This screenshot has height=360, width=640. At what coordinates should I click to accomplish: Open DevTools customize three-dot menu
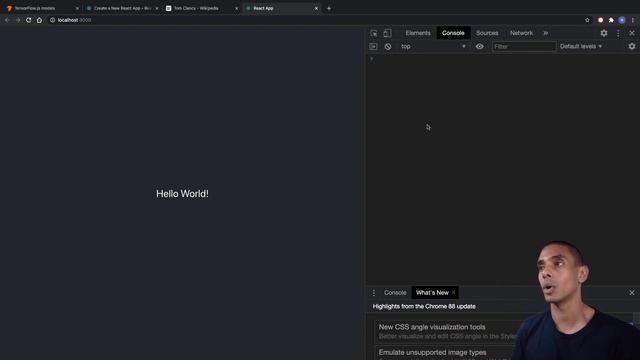pyautogui.click(x=618, y=33)
